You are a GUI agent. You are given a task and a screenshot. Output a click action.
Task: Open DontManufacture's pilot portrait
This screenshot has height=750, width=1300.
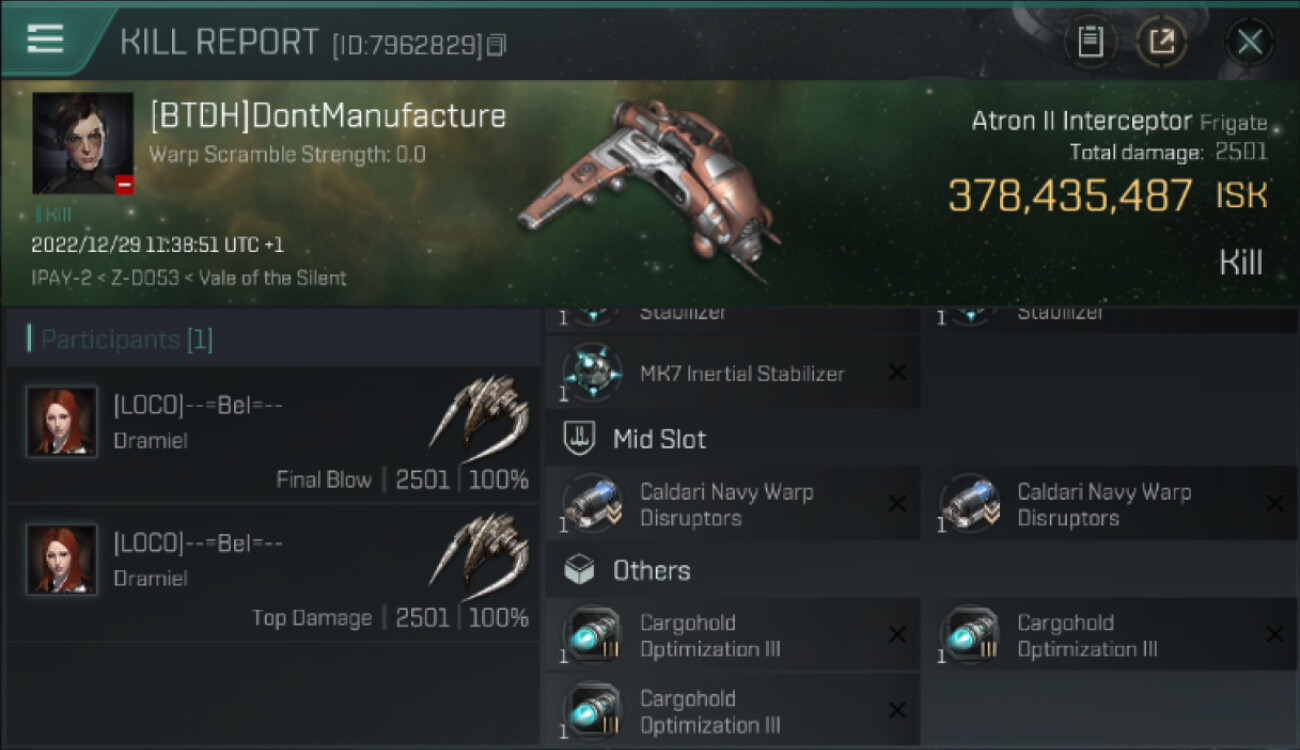(82, 143)
